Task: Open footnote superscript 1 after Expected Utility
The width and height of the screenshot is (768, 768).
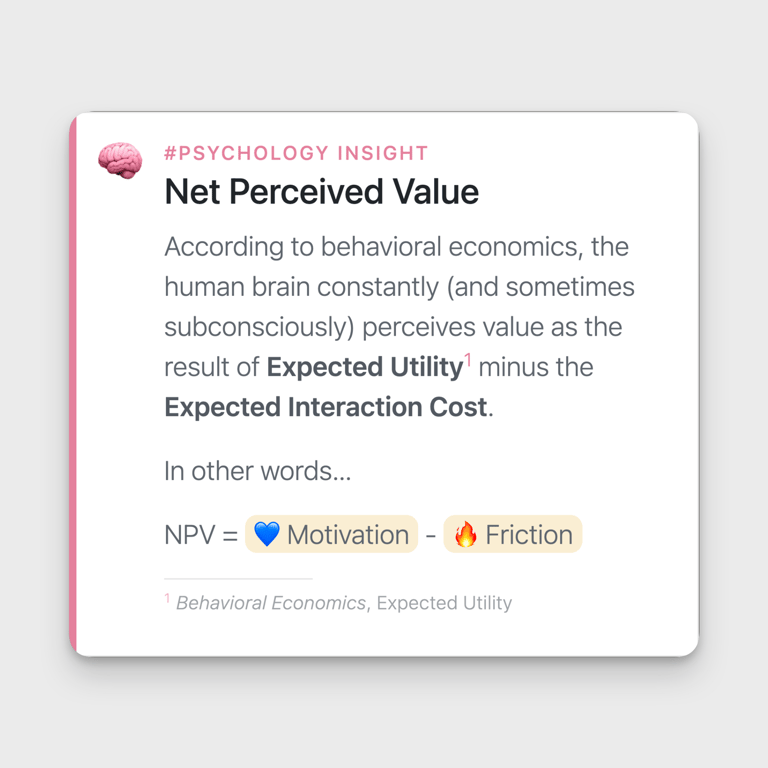Action: point(468,358)
